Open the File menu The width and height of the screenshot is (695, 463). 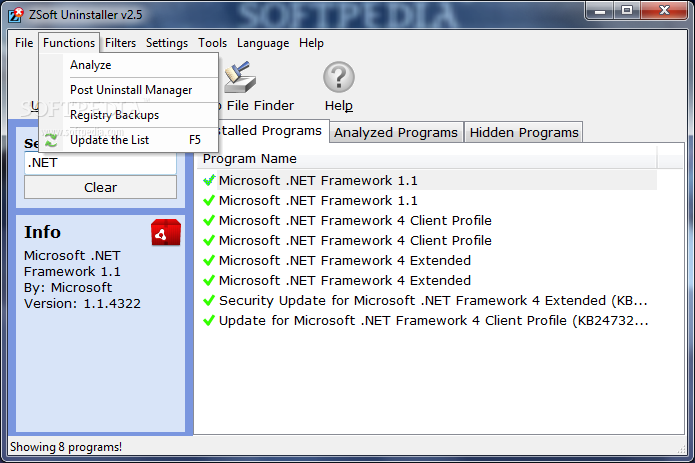pos(24,43)
